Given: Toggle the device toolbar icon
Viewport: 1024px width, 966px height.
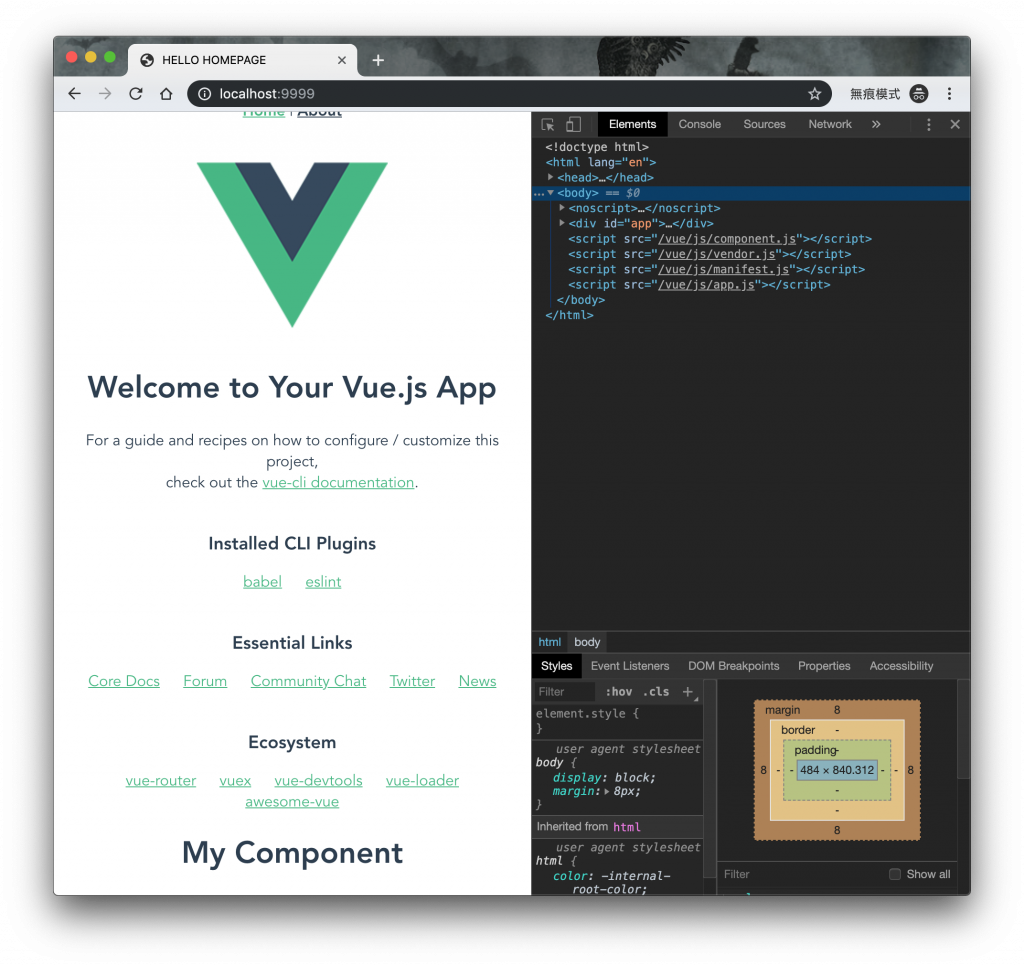Looking at the screenshot, I should tap(573, 124).
